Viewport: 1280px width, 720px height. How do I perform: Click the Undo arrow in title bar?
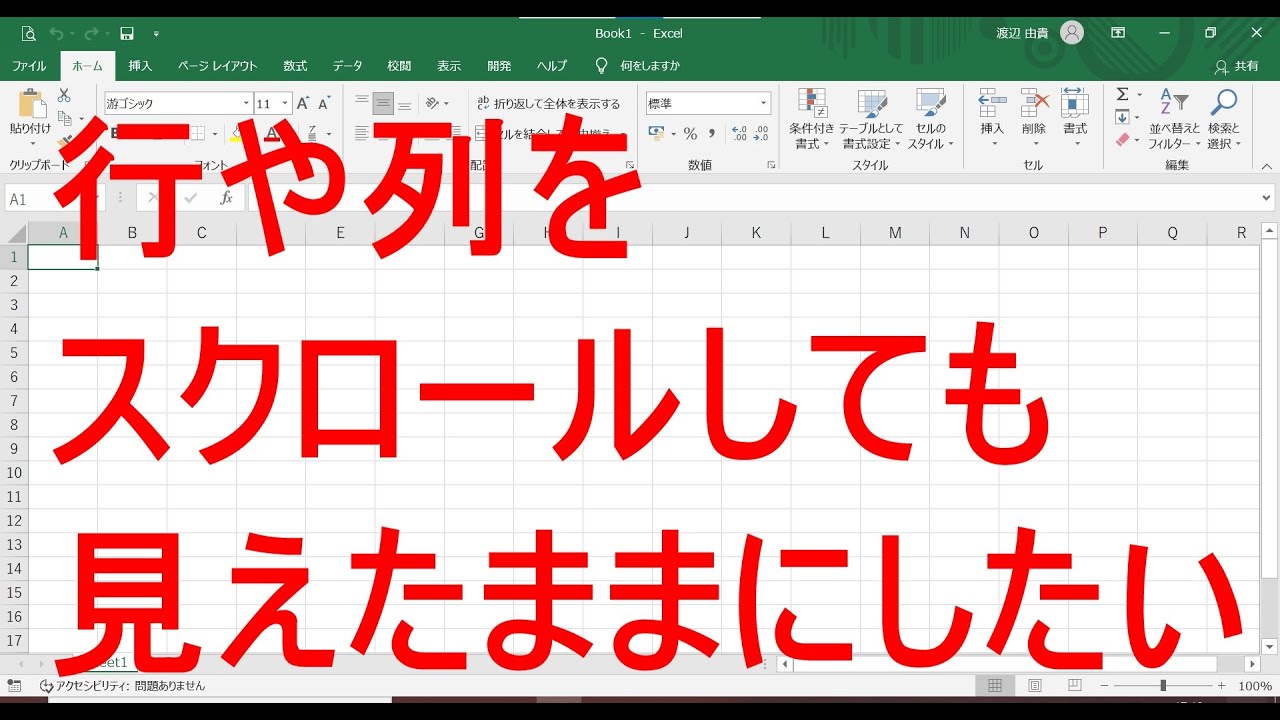(57, 34)
